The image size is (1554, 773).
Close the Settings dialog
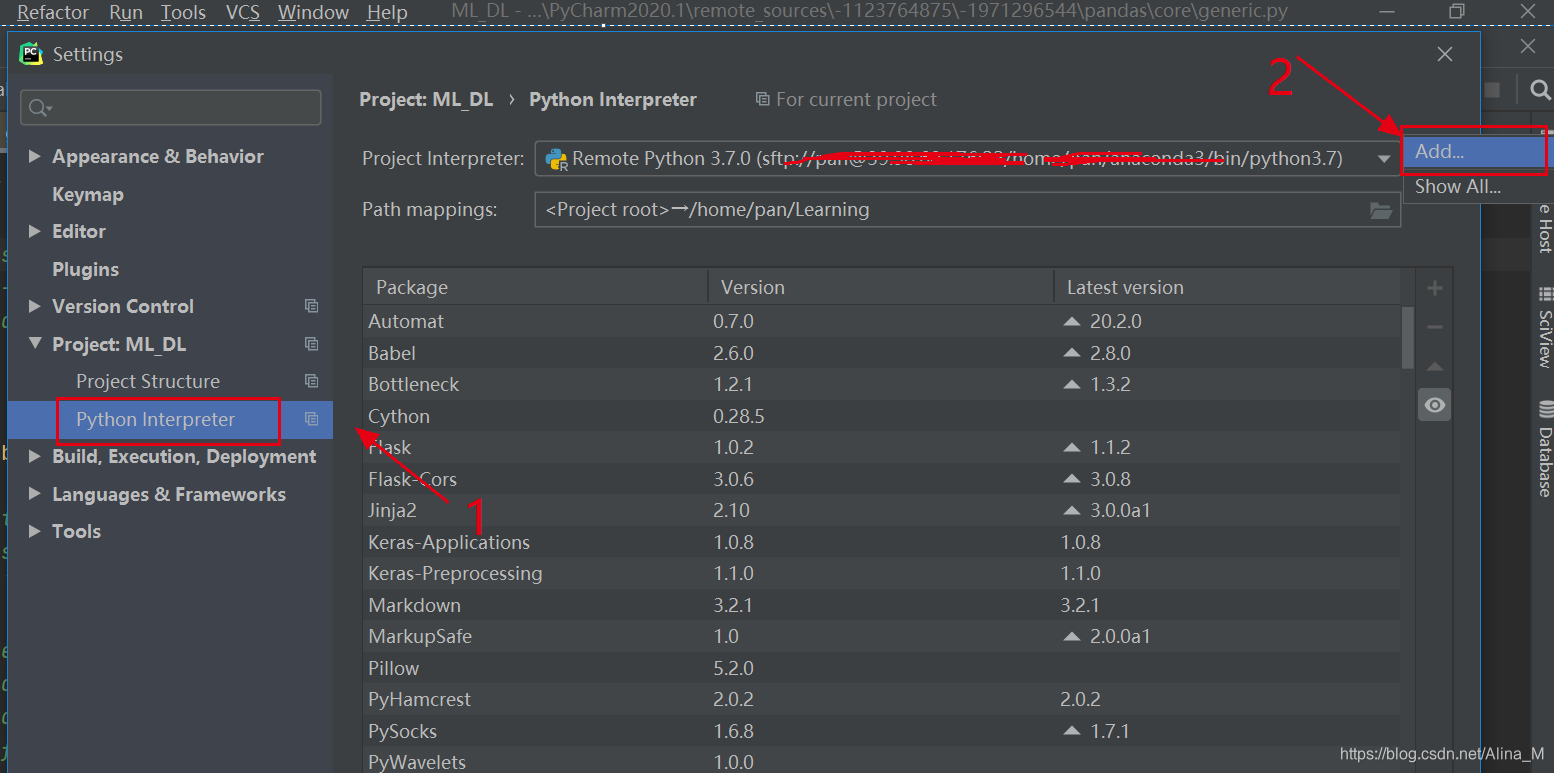(1445, 54)
